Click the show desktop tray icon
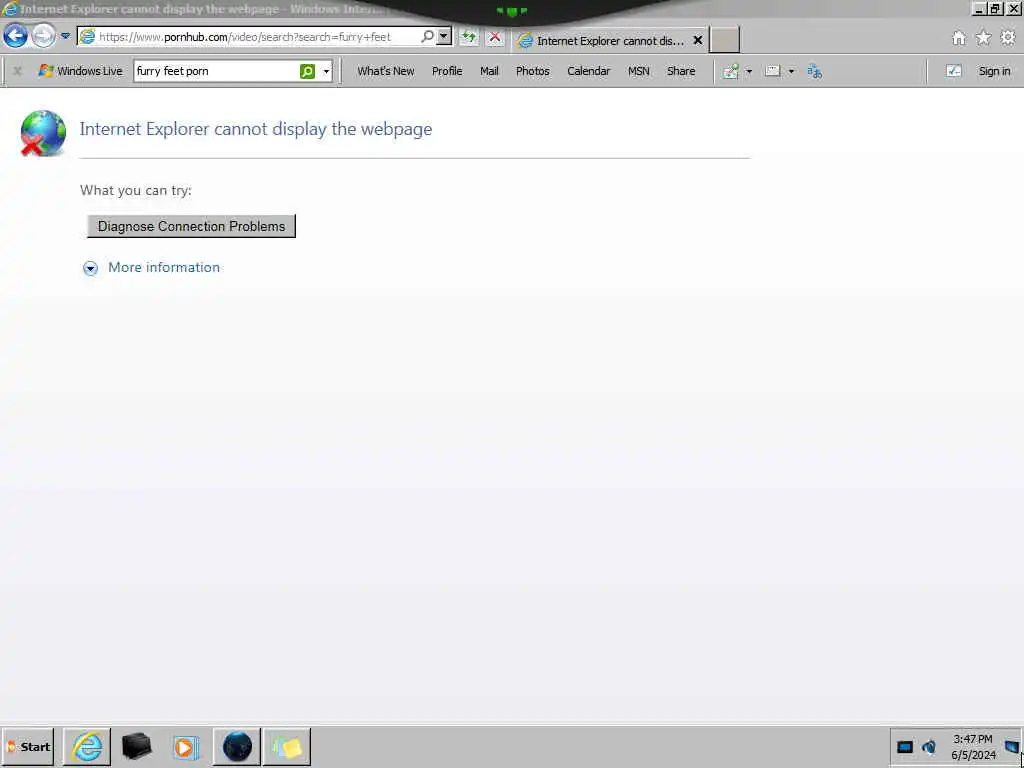This screenshot has height=768, width=1024. pos(1012,746)
